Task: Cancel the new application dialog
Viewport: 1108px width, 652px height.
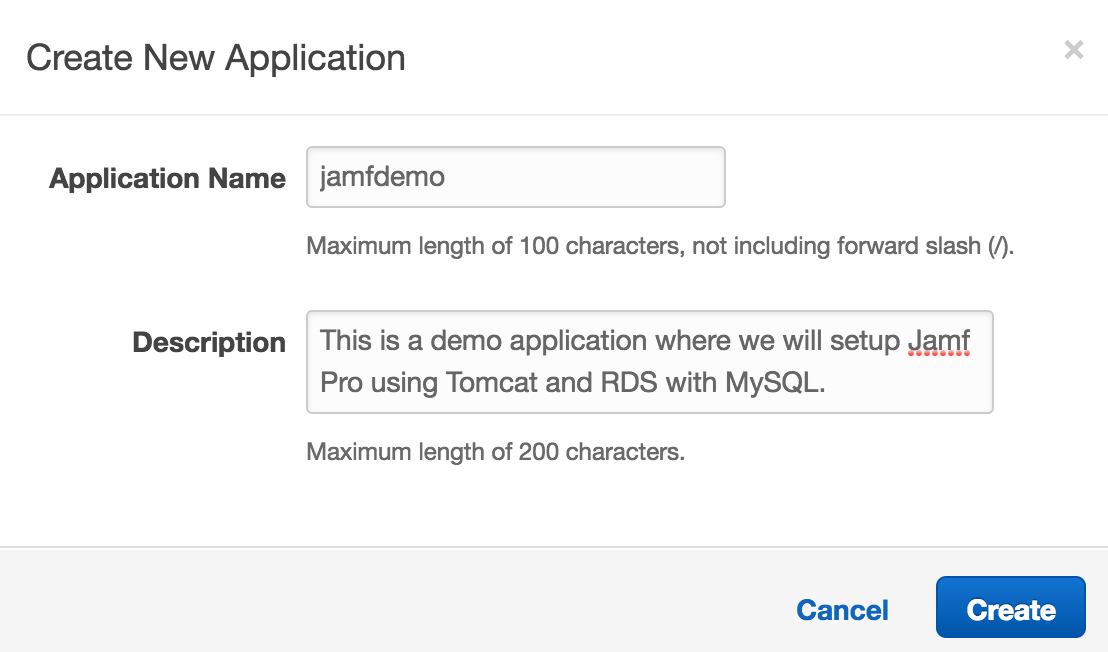Action: pyautogui.click(x=842, y=610)
